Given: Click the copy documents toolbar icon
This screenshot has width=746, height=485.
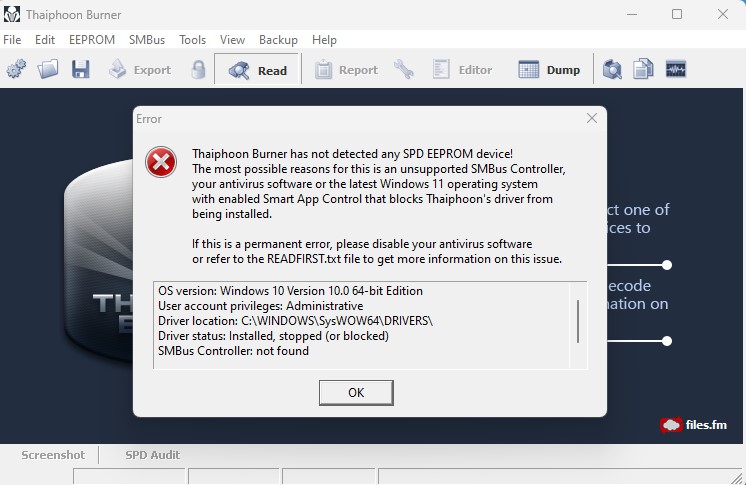Looking at the screenshot, I should click(x=643, y=69).
